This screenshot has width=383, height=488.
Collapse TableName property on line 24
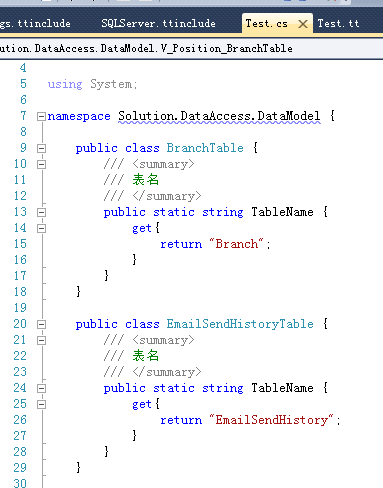tap(41, 388)
